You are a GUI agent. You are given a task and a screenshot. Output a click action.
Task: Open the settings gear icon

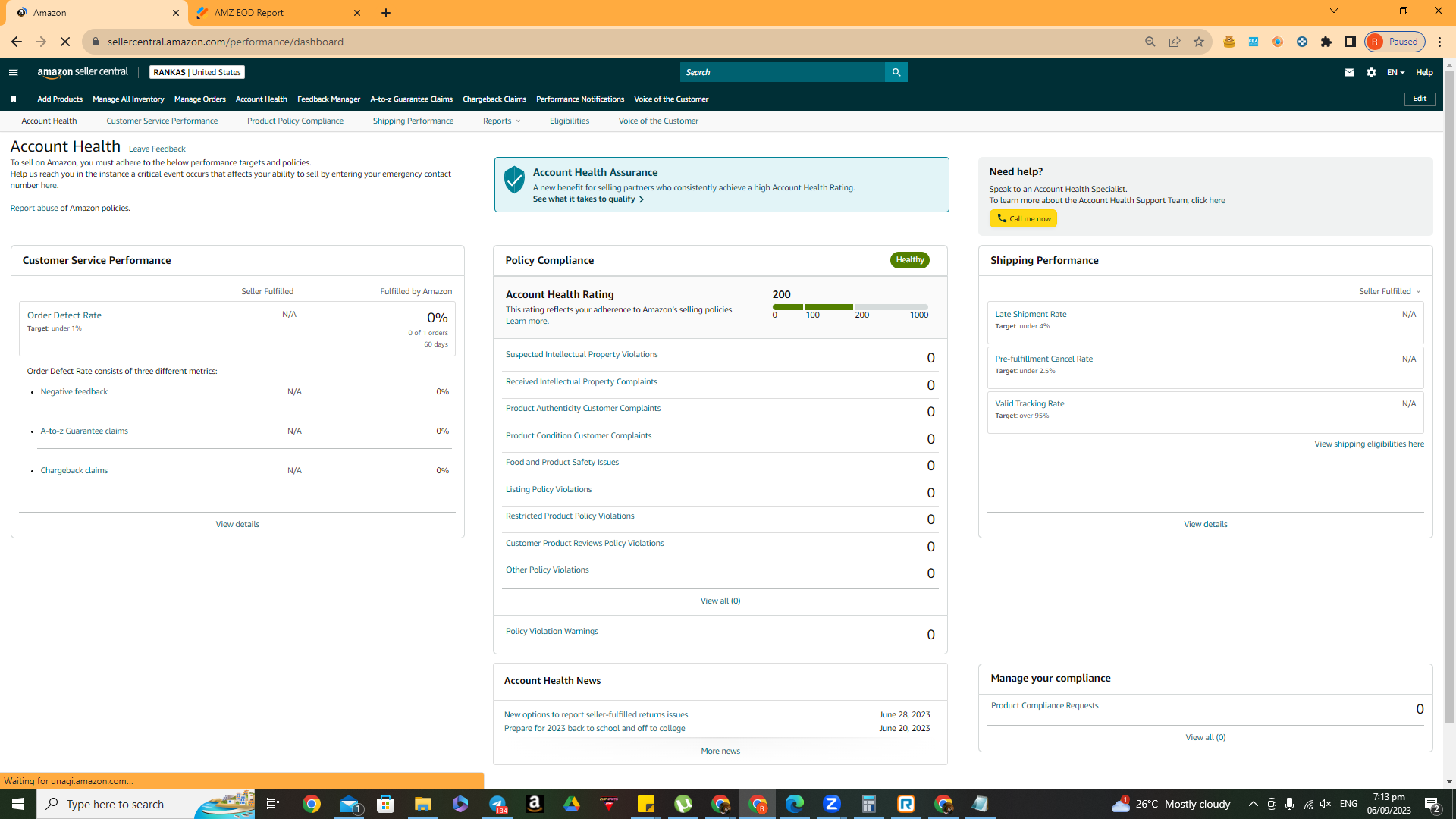click(x=1371, y=73)
